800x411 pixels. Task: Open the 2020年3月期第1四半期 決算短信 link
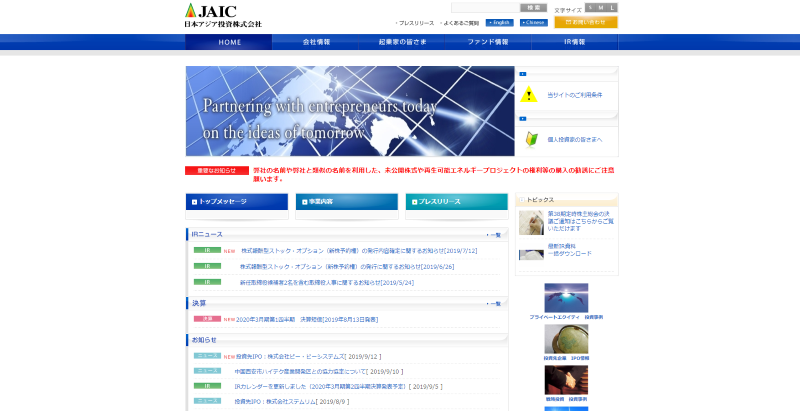click(307, 320)
